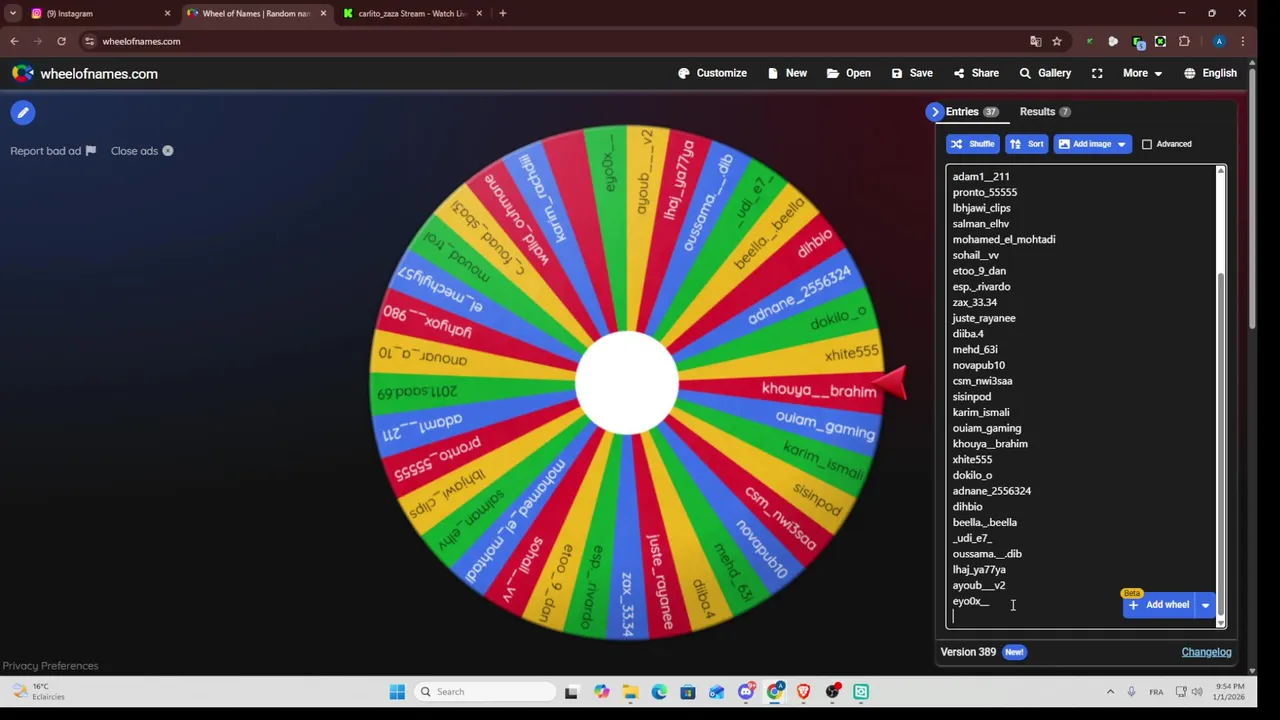
Task: Enable the Advanced checkbox
Action: pyautogui.click(x=1147, y=144)
